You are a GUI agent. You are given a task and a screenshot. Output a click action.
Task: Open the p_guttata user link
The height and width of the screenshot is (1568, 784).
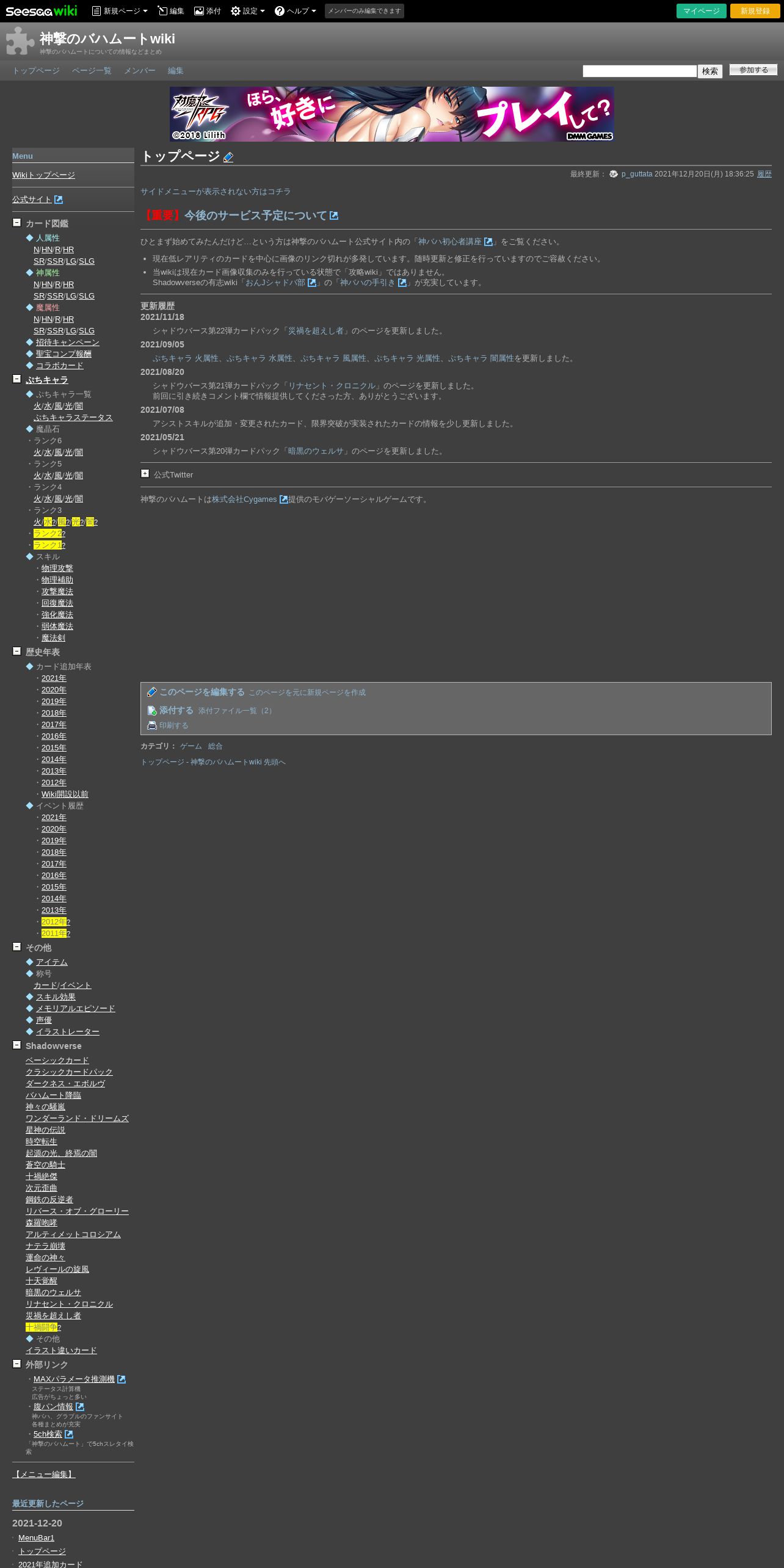click(x=637, y=174)
